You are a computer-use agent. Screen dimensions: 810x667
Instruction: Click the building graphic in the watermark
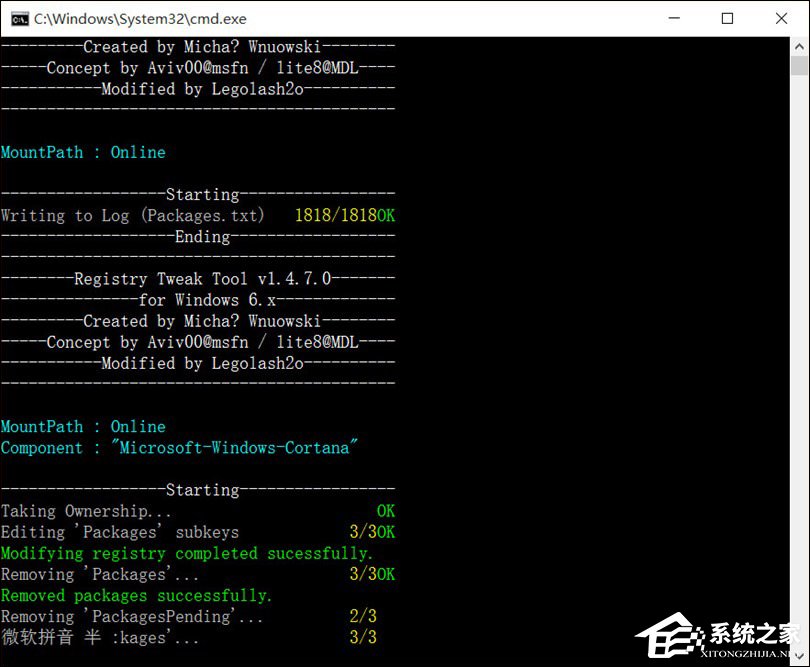[x=666, y=636]
